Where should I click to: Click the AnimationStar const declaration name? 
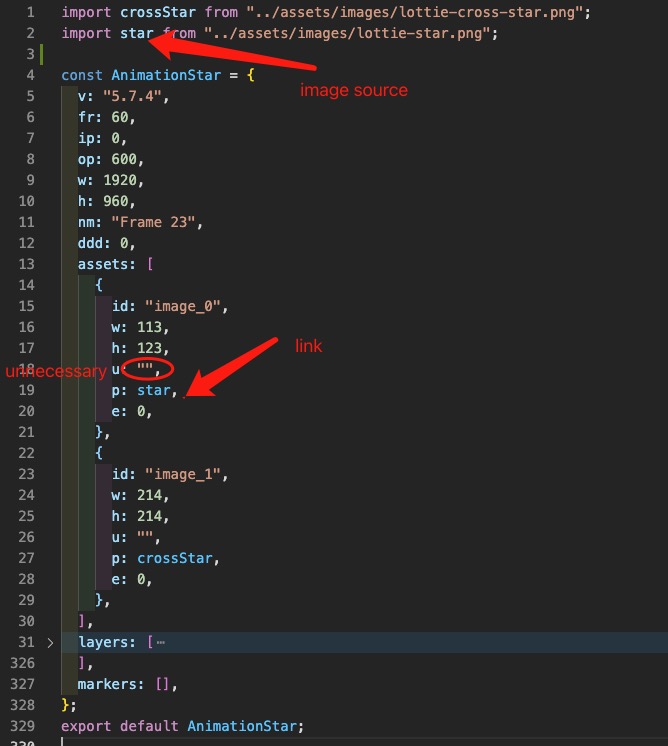[166, 75]
